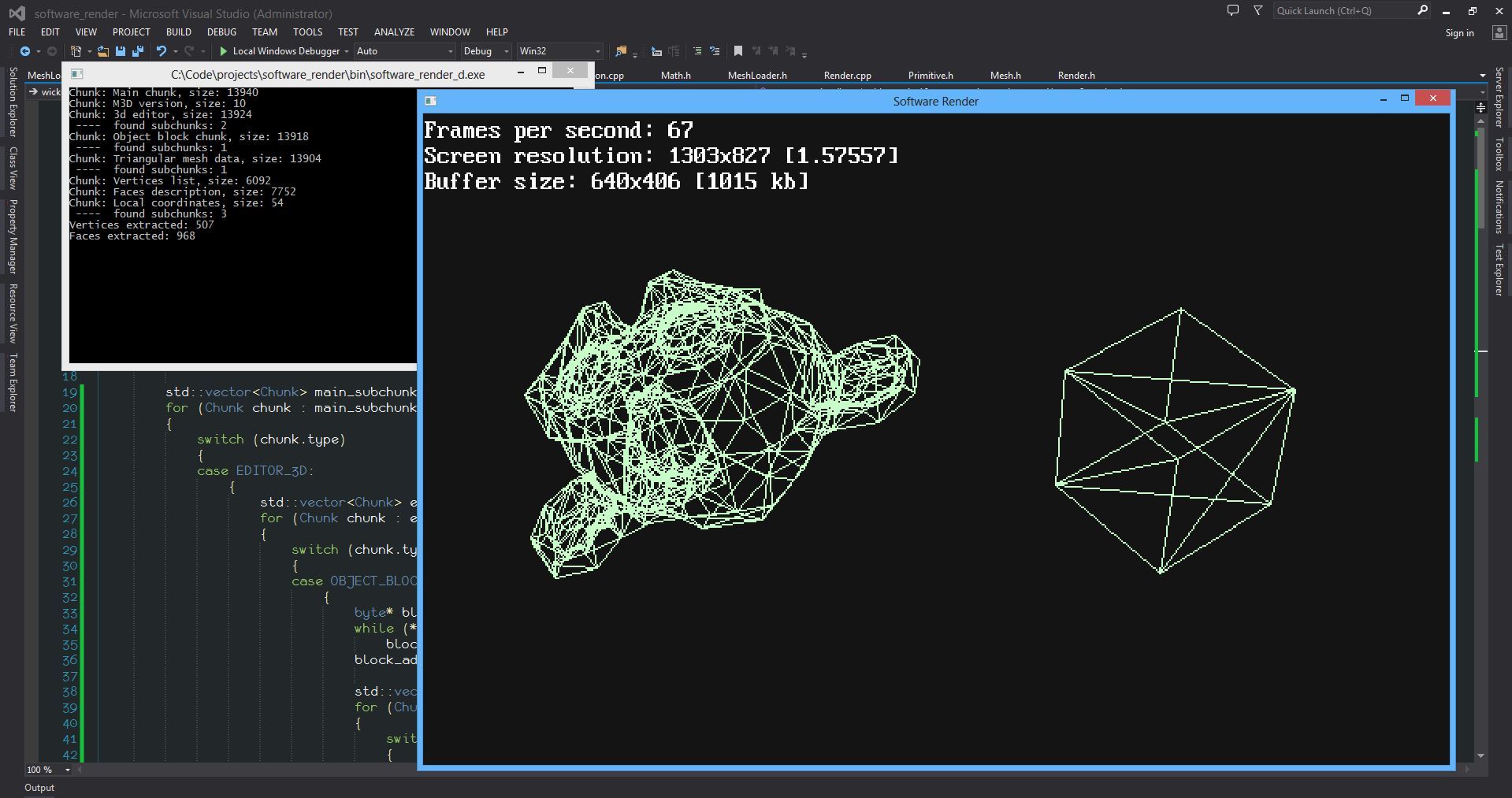Screen dimensions: 1512x798
Task: Open the Property Manager side tab
Action: click(x=13, y=236)
